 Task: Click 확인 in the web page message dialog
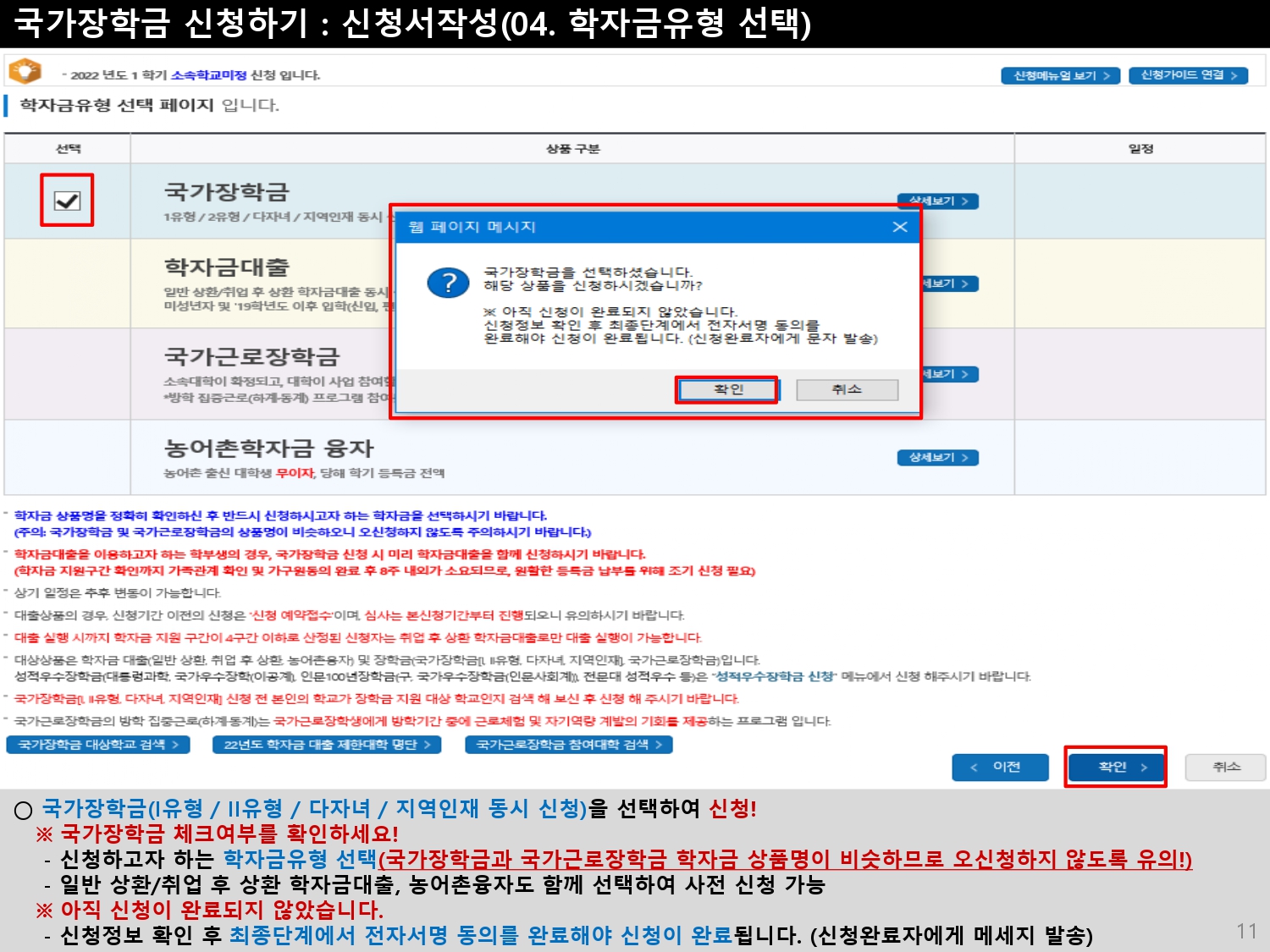pos(728,389)
